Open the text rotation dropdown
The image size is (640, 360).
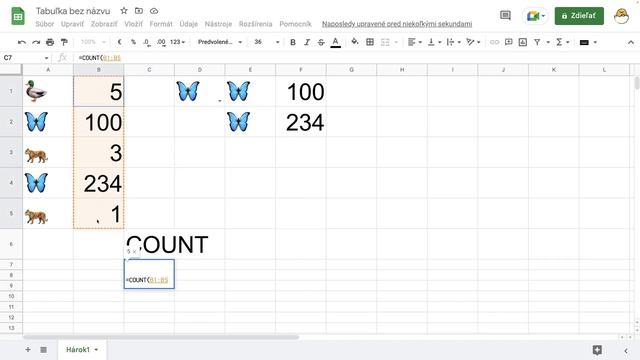click(x=473, y=42)
